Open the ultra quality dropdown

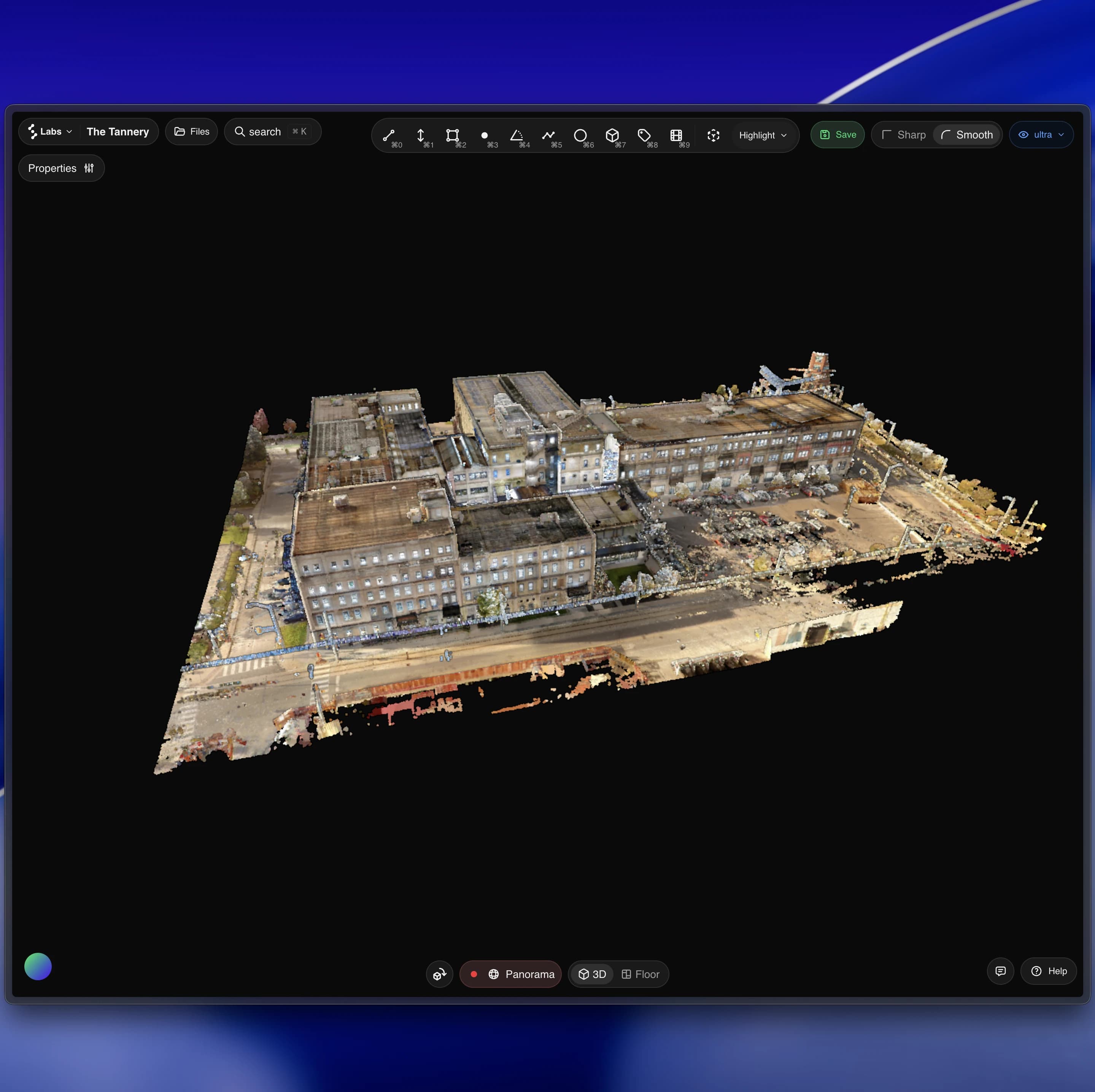click(1041, 135)
